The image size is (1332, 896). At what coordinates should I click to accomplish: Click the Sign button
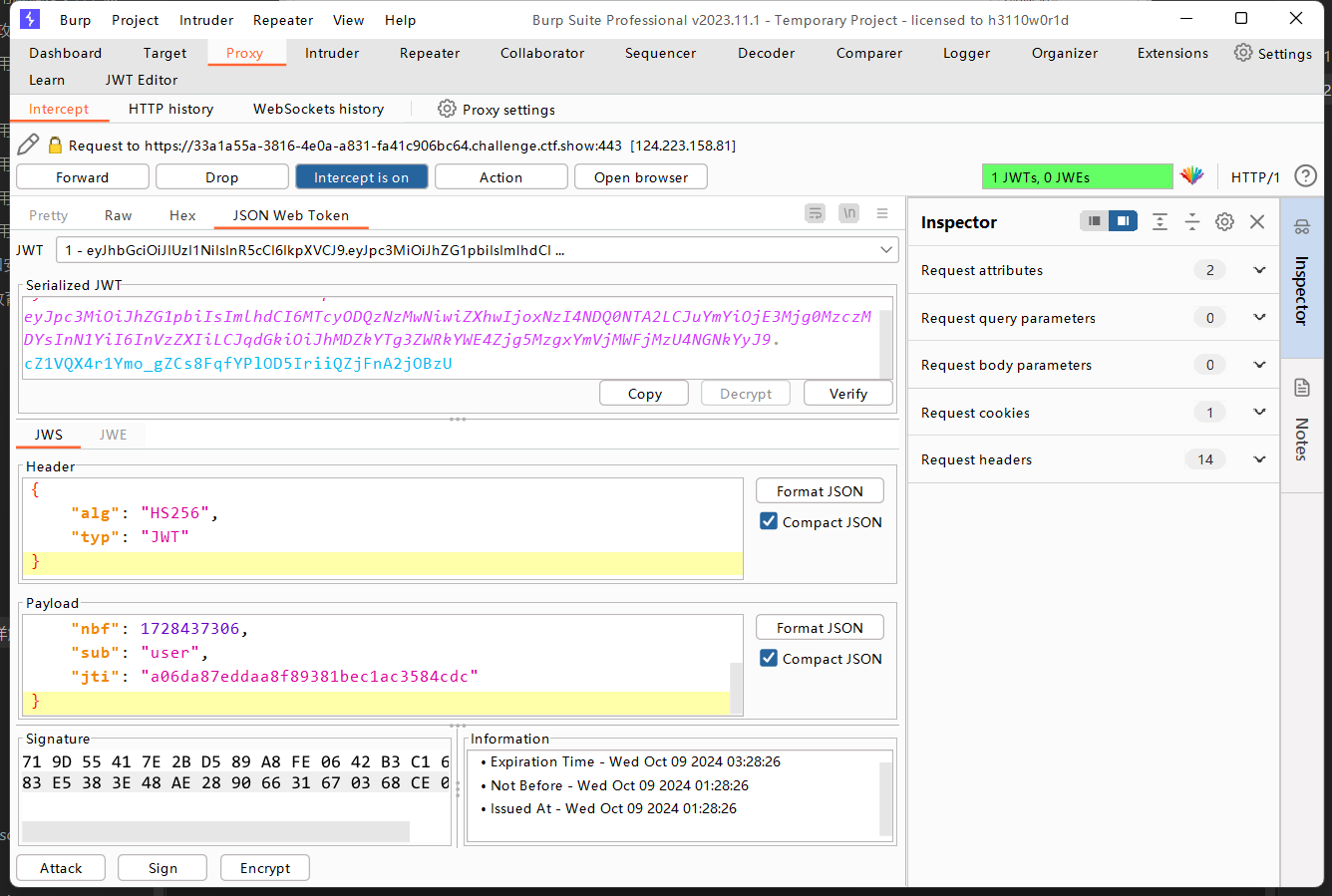tap(163, 868)
